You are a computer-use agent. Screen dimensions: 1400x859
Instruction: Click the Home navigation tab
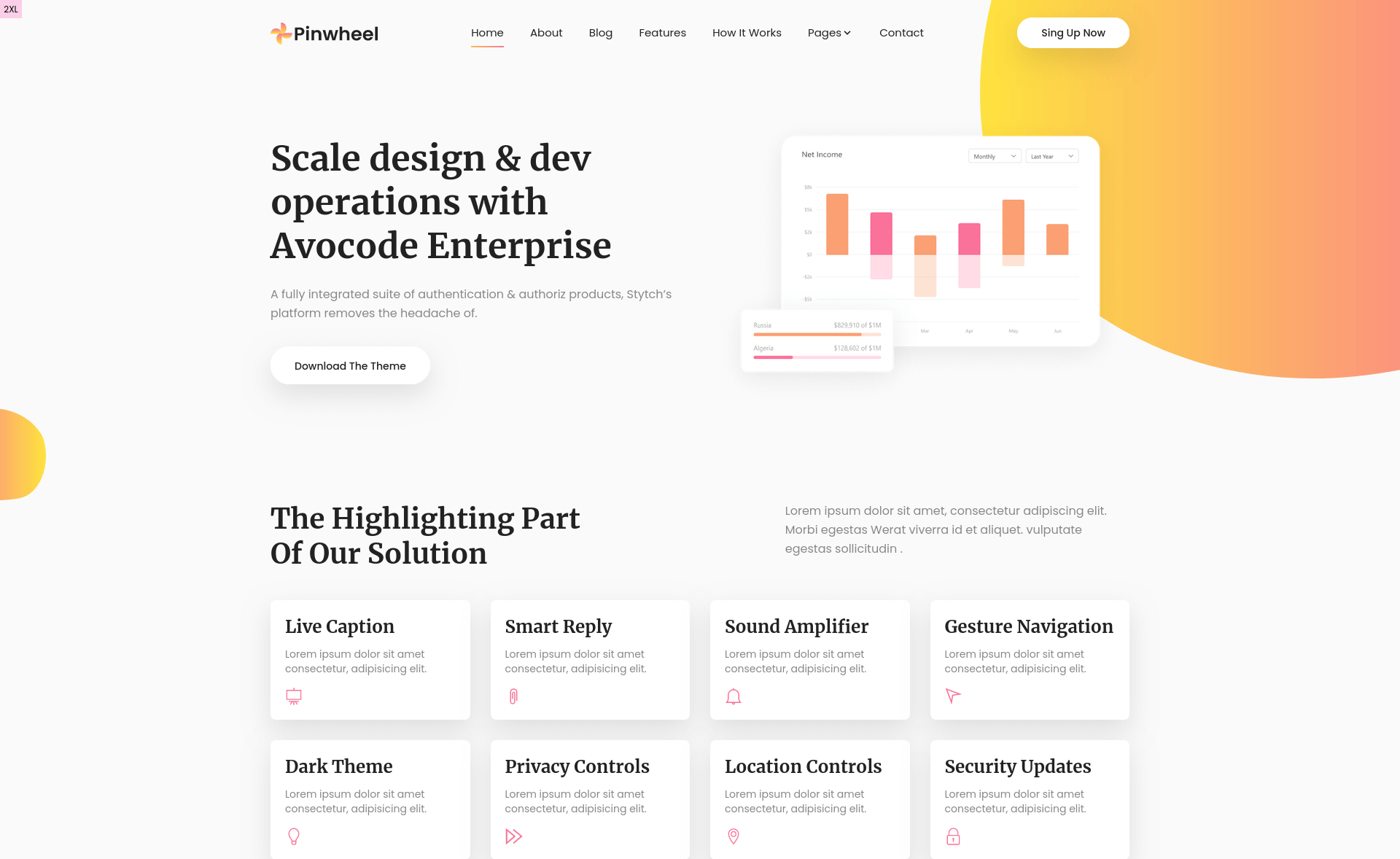pyautogui.click(x=487, y=32)
